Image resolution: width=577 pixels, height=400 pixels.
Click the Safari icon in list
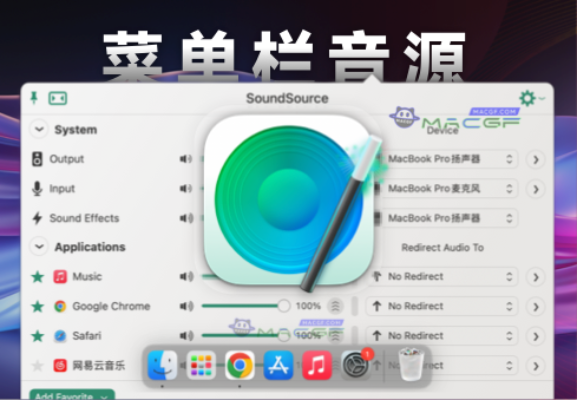point(60,336)
